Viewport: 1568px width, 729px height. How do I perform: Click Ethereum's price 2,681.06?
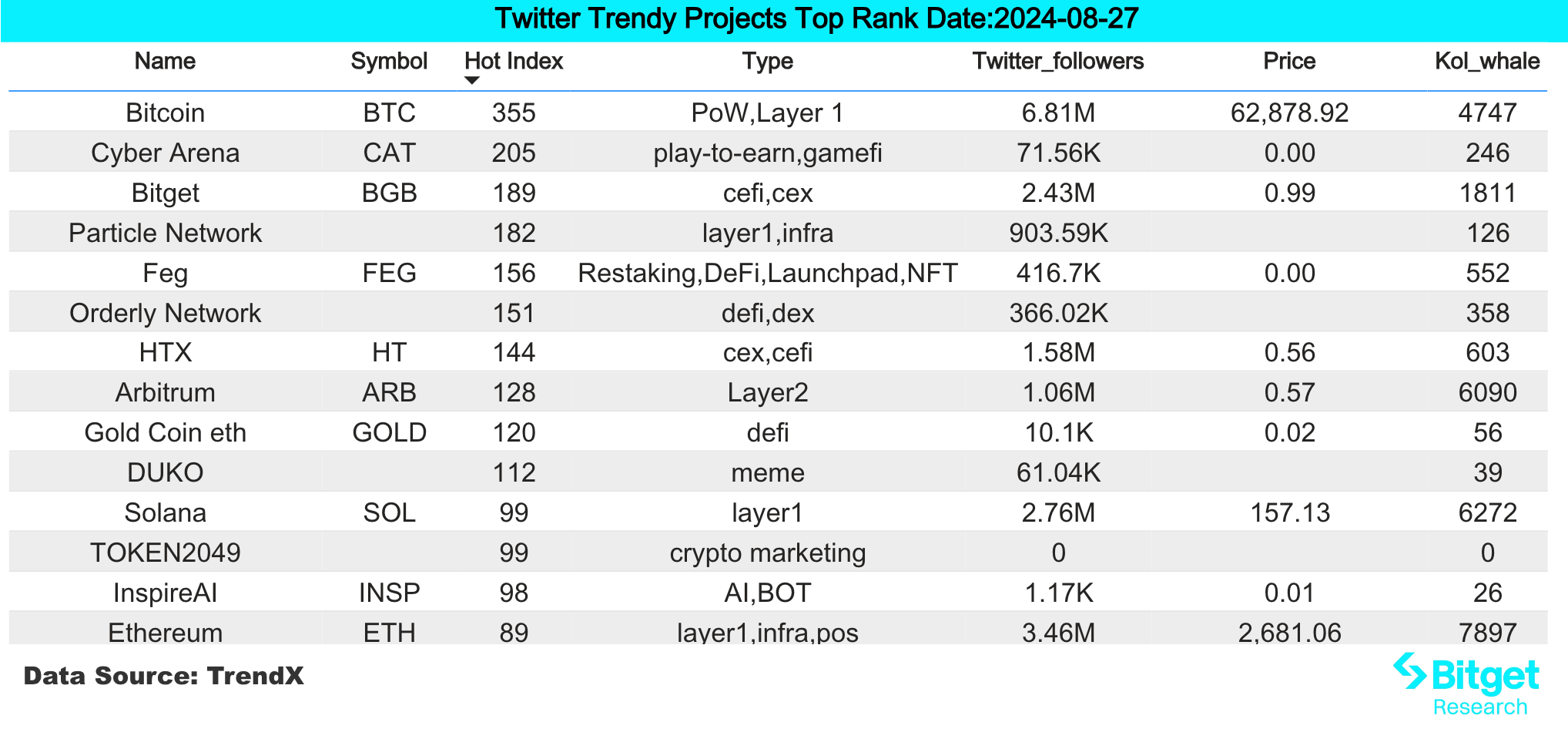point(1289,633)
